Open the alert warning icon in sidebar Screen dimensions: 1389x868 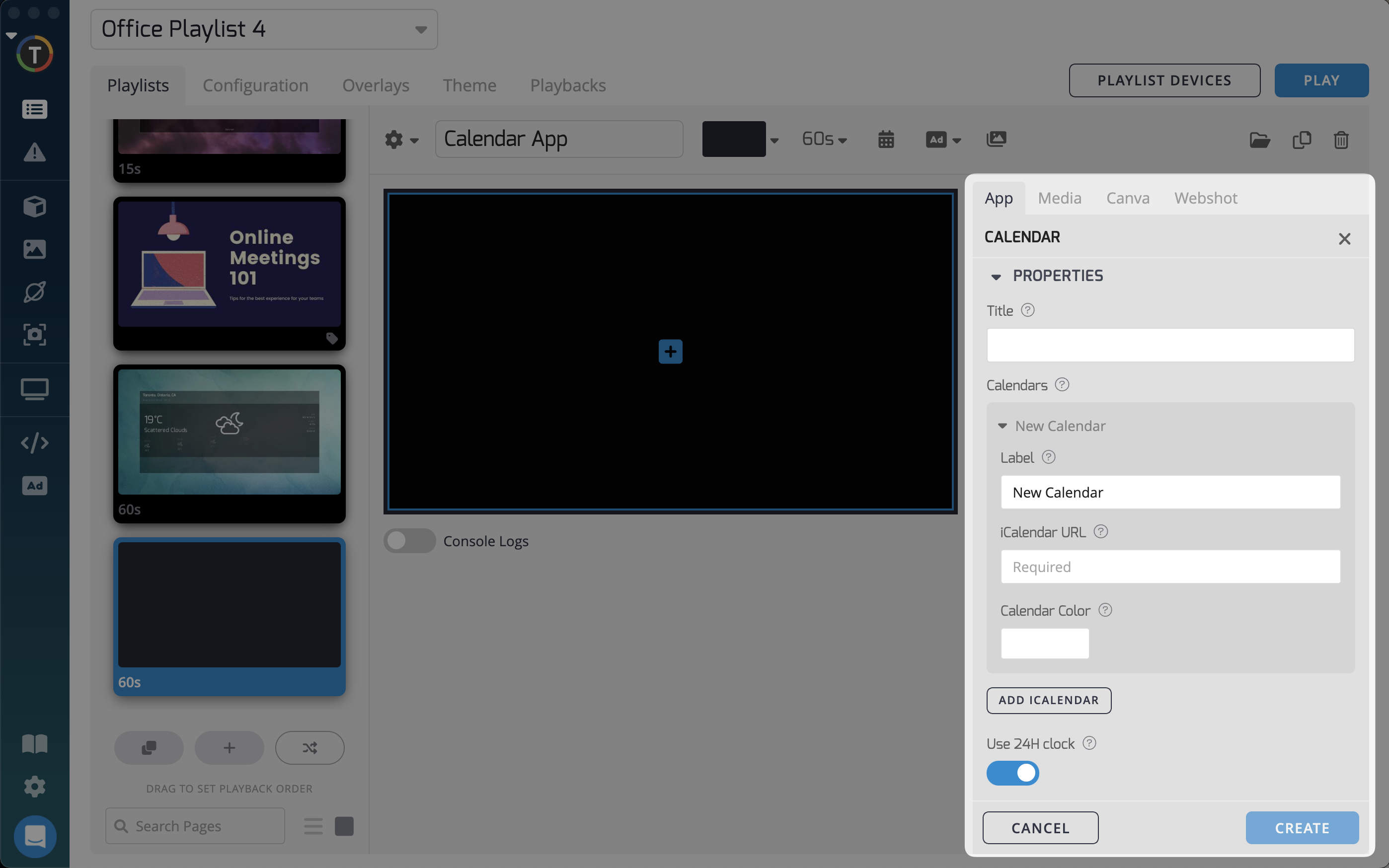click(34, 152)
